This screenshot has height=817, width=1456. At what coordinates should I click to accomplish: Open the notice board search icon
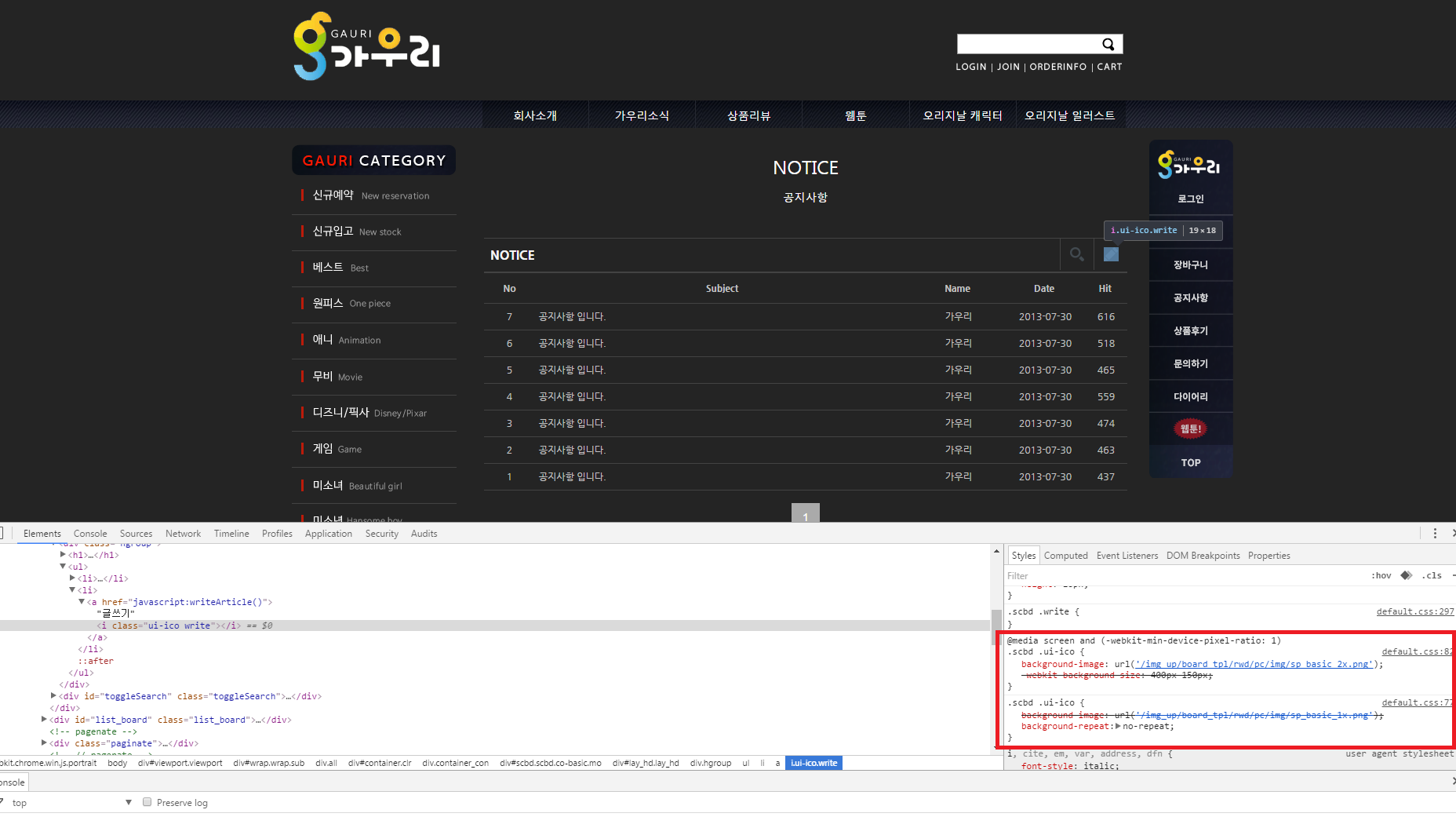point(1076,254)
